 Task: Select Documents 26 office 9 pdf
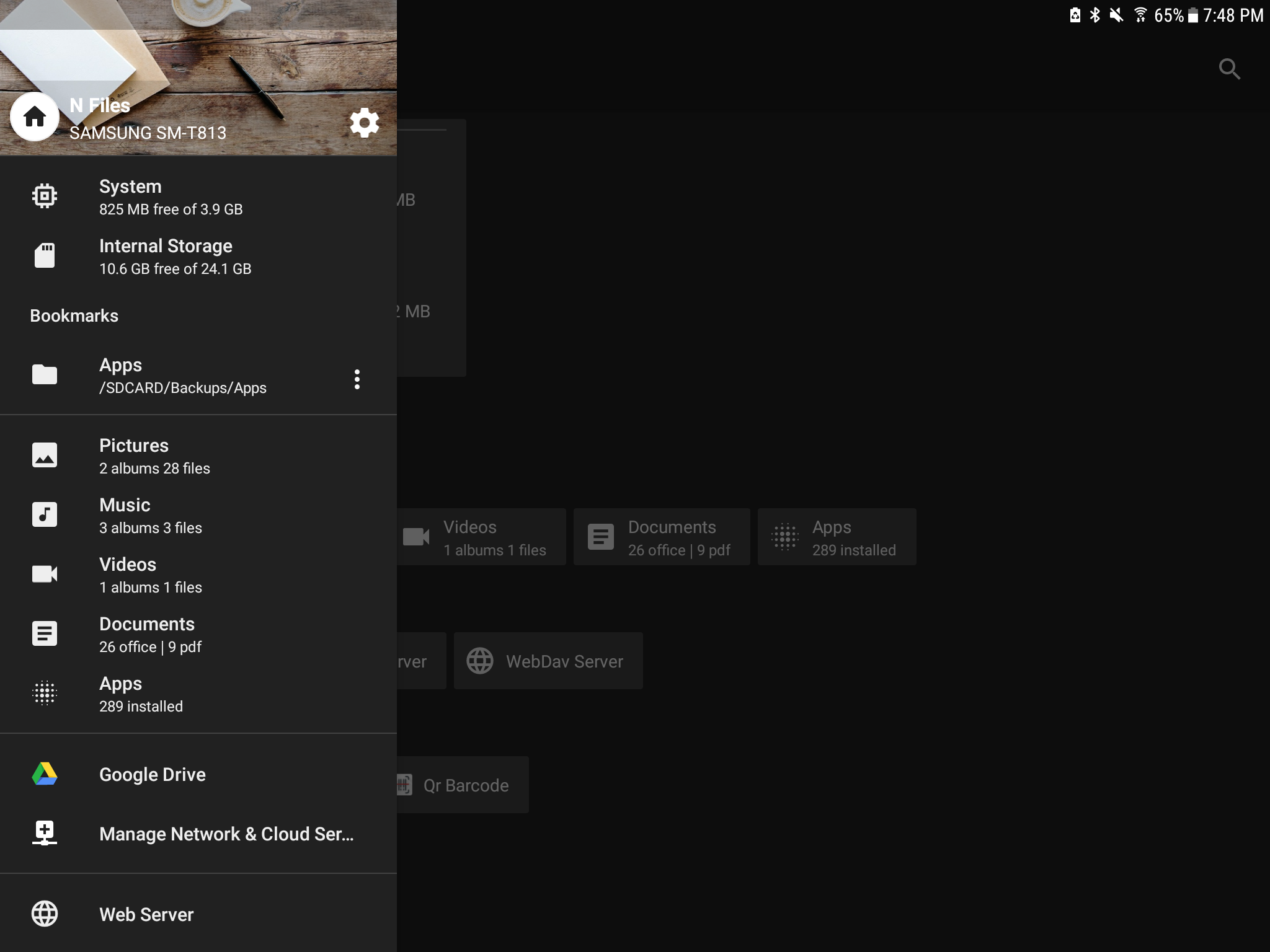click(198, 635)
